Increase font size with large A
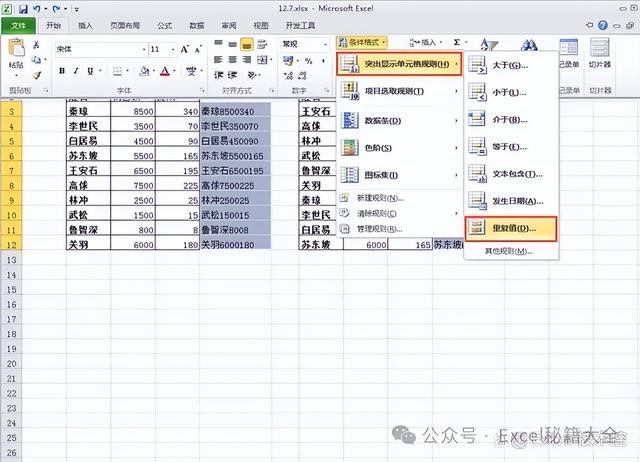 [184, 49]
